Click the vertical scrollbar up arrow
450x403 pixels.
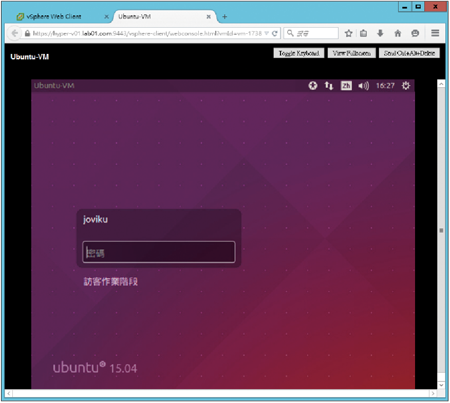(x=441, y=84)
